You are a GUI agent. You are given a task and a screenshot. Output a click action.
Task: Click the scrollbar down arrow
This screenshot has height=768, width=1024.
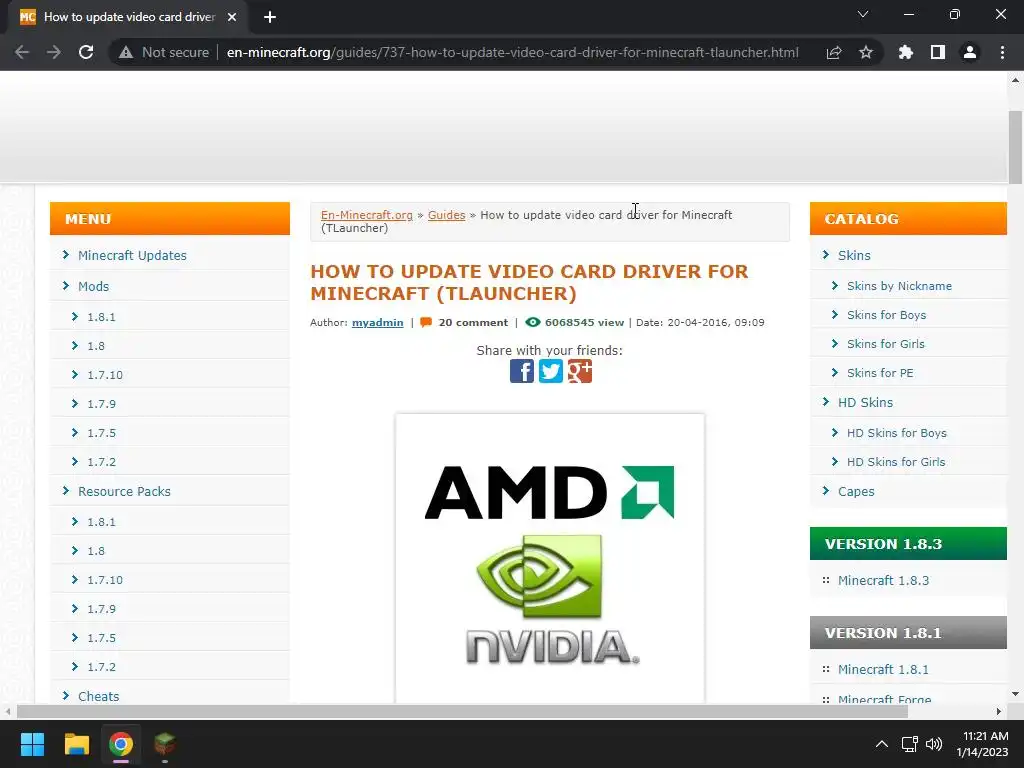(x=1015, y=694)
